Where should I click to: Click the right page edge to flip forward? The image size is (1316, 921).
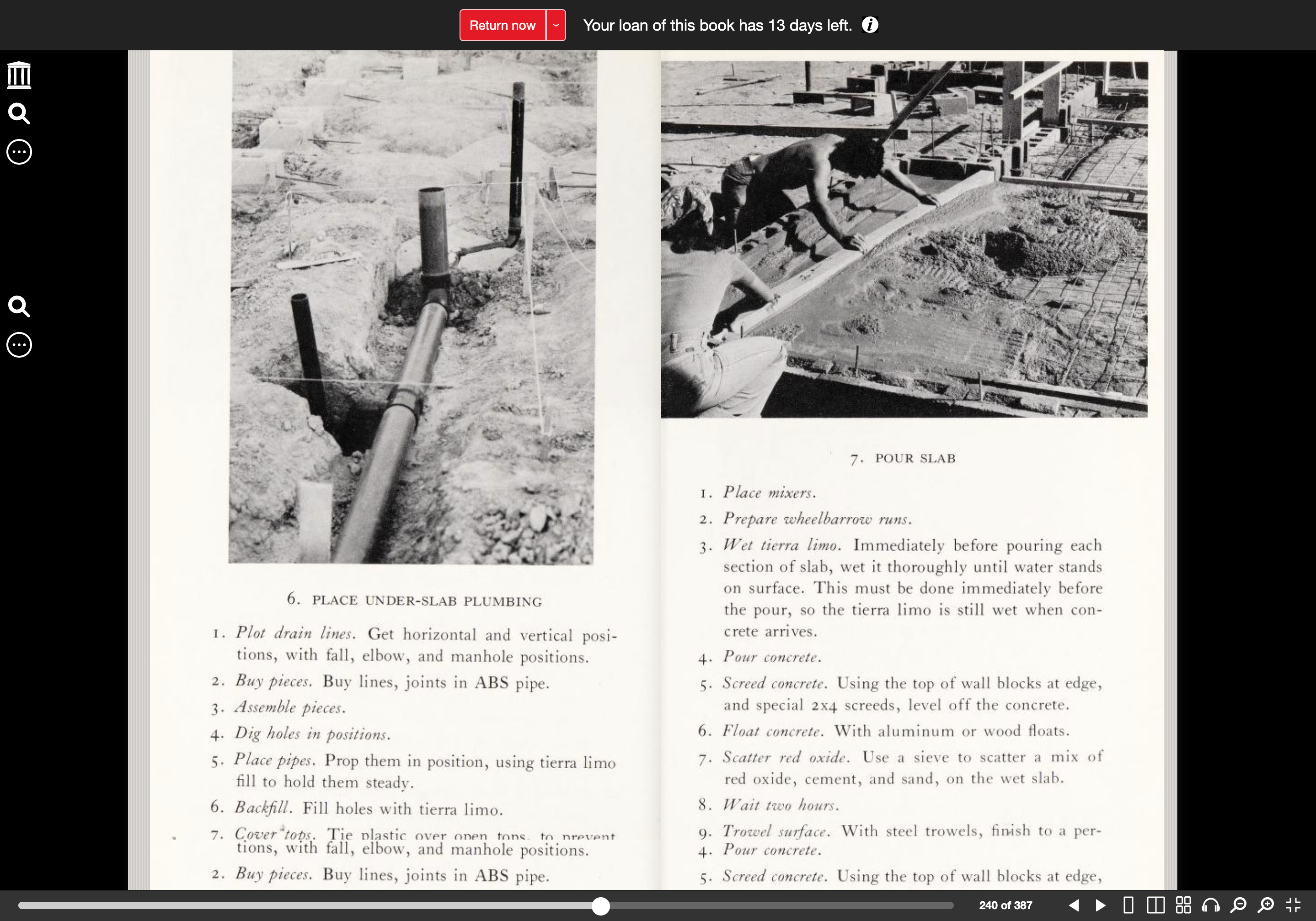click(x=1171, y=470)
